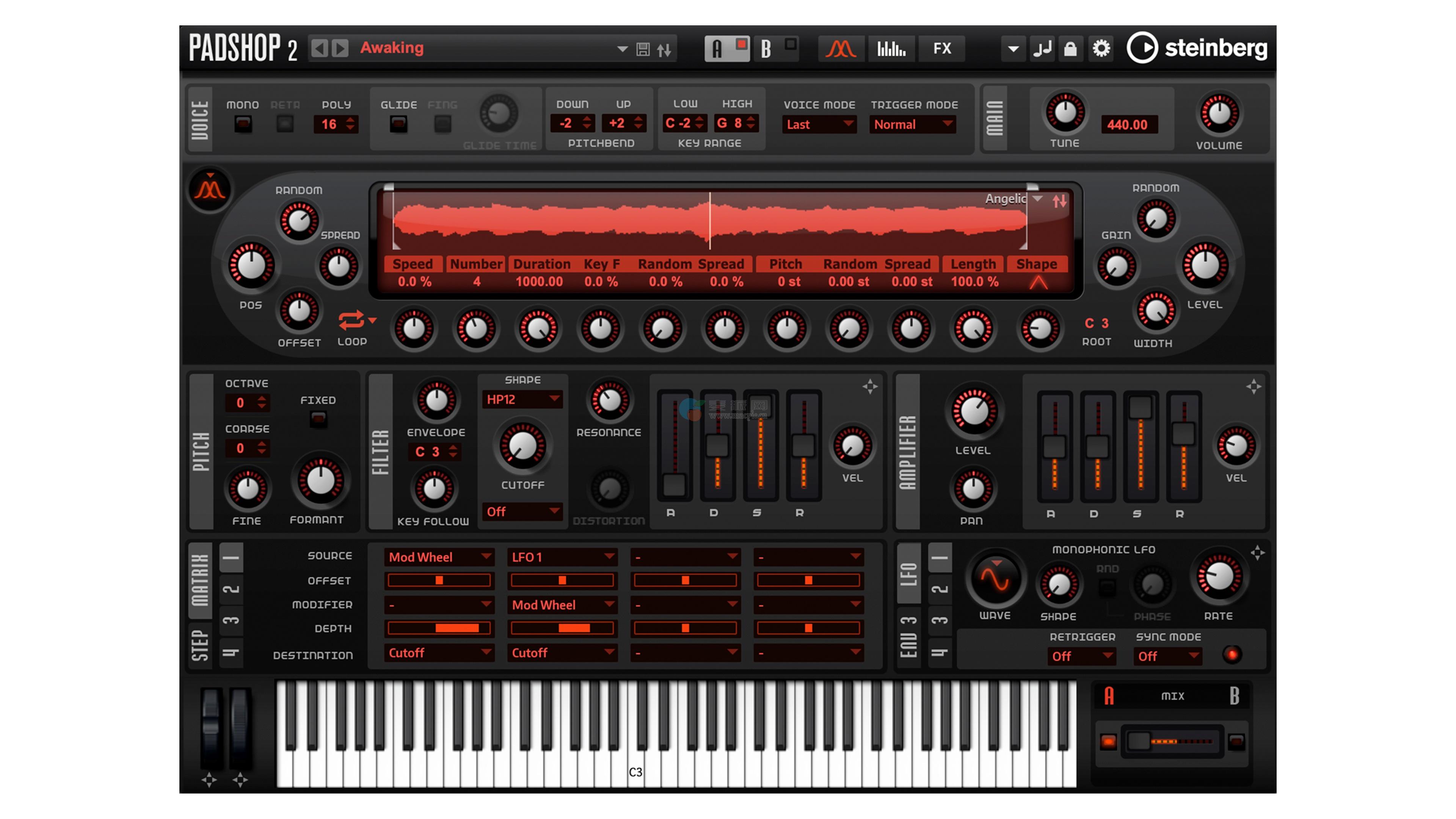Open the FX page

(941, 49)
